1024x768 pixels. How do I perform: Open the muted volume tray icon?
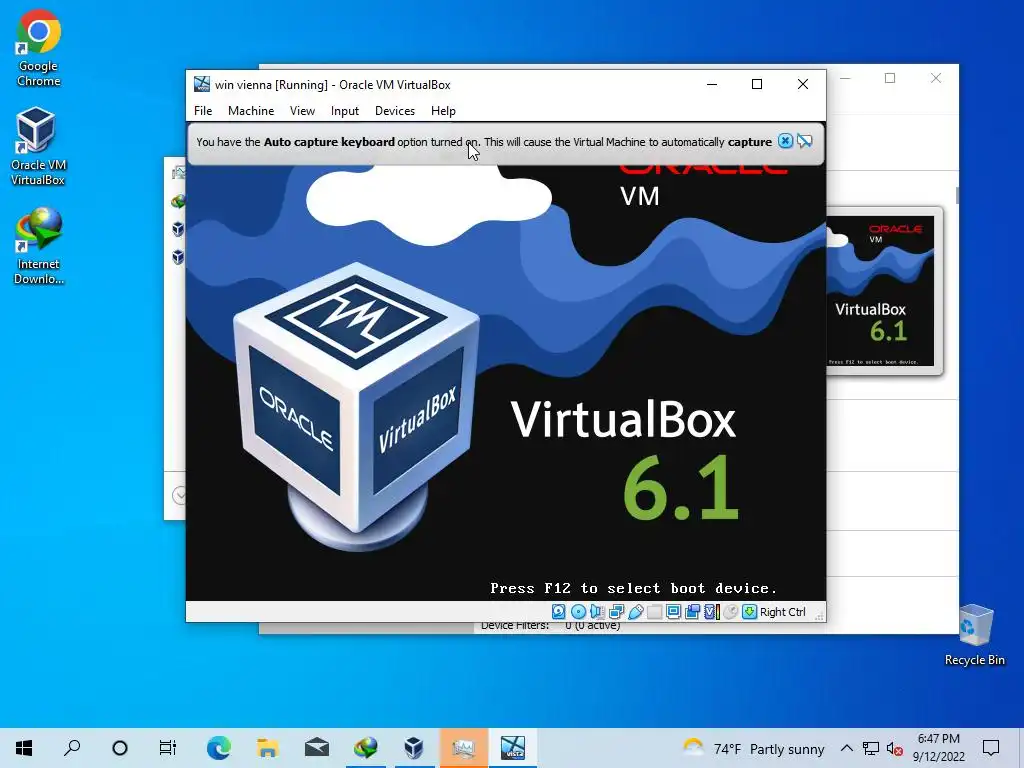coord(895,748)
